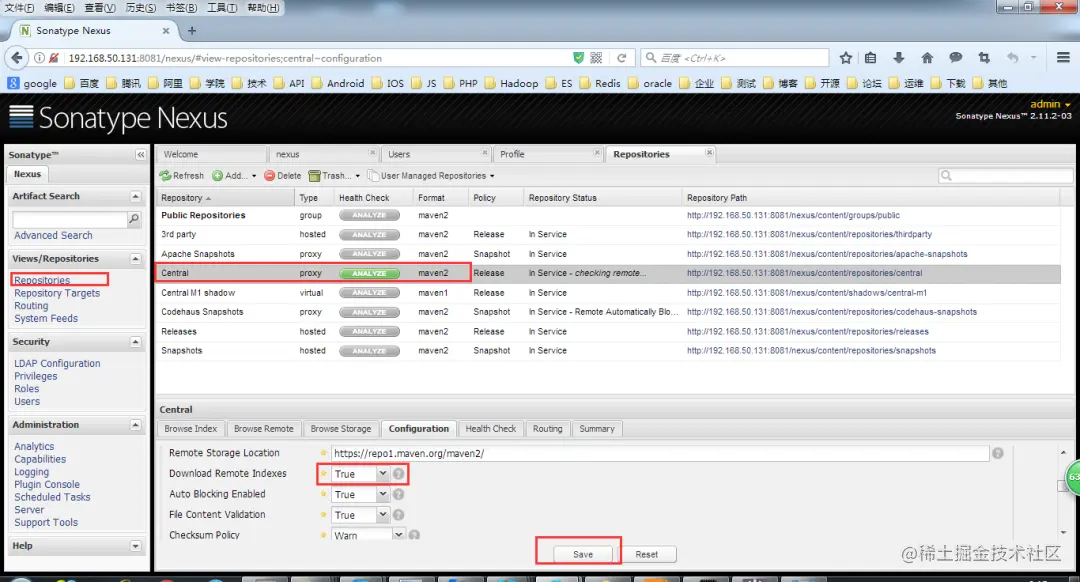Screen dimensions: 1080x582
Task: Collapse the Sonatype side panel with arrows
Action: (141, 155)
